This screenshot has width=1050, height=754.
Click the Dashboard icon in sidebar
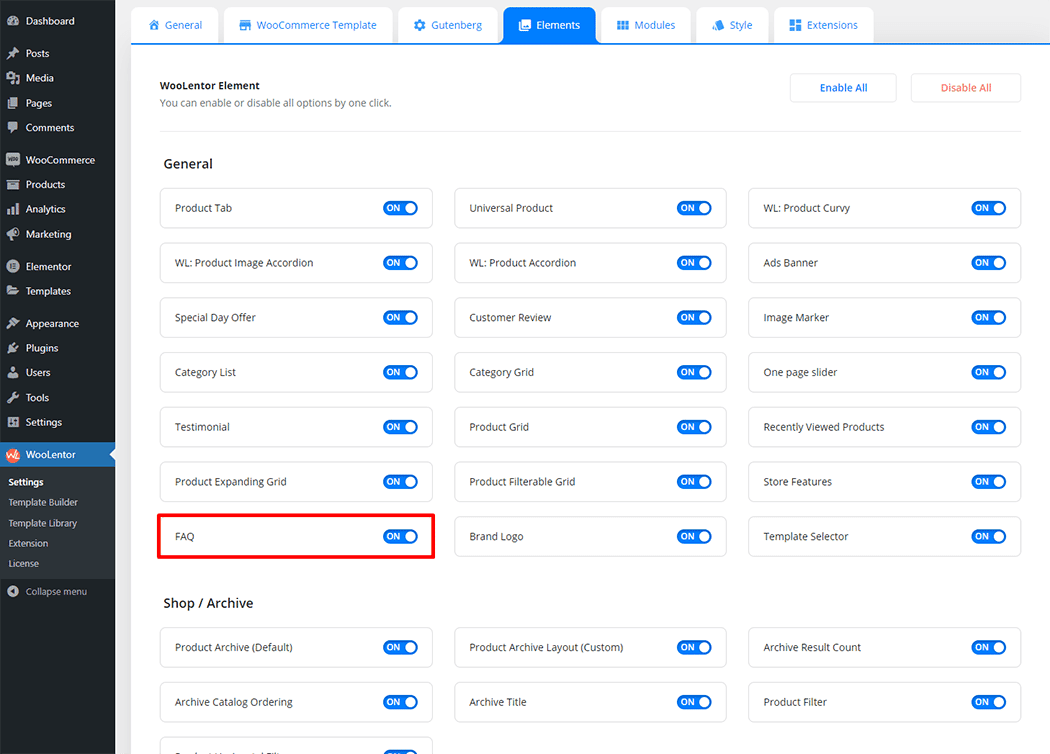click(x=13, y=21)
